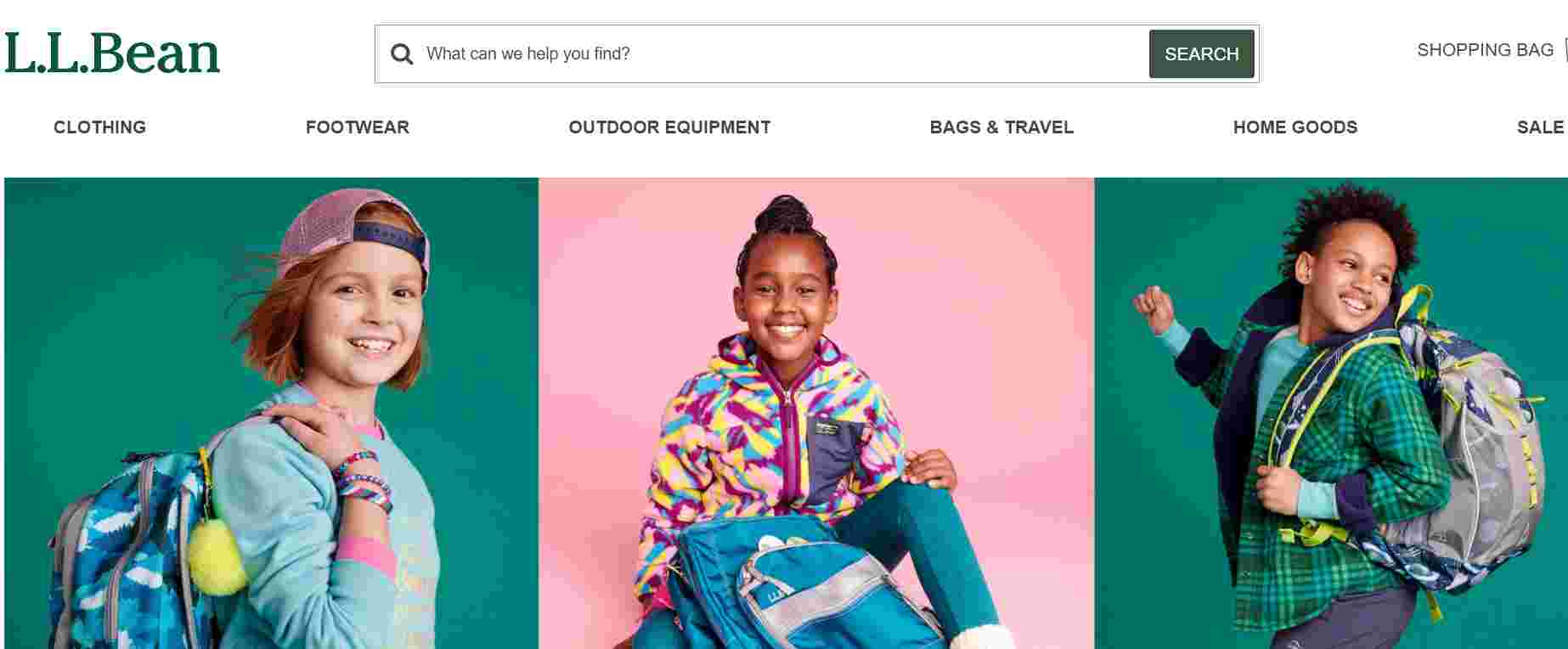Open the SALE menu

pos(1540,127)
